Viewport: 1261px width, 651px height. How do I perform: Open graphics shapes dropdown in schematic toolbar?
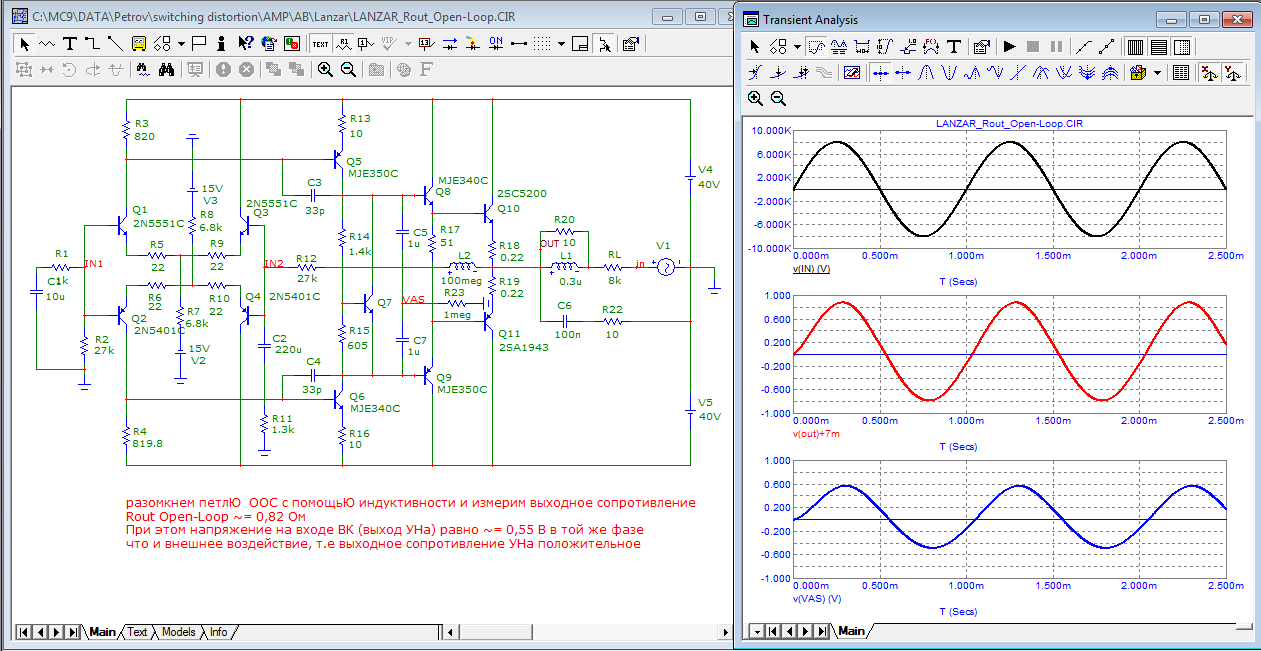(181, 43)
